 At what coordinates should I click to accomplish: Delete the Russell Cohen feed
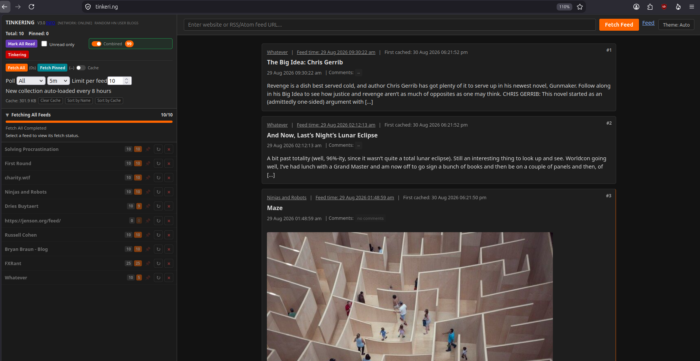(x=169, y=235)
